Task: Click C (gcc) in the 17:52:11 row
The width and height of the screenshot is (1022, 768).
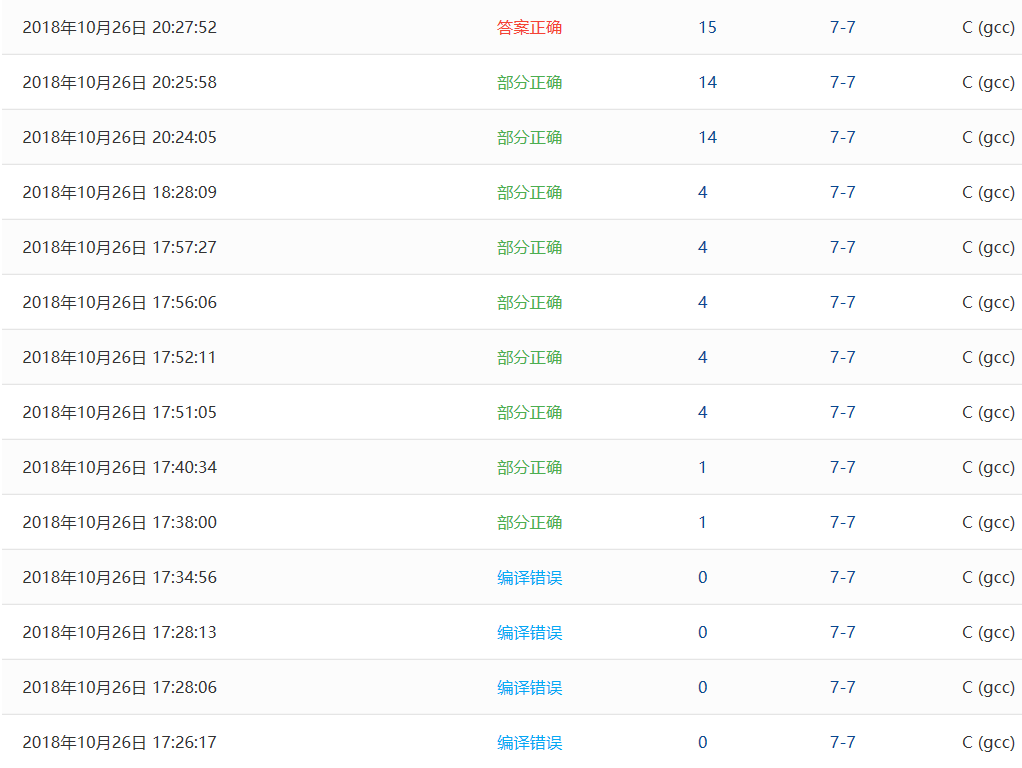Action: pyautogui.click(x=988, y=357)
